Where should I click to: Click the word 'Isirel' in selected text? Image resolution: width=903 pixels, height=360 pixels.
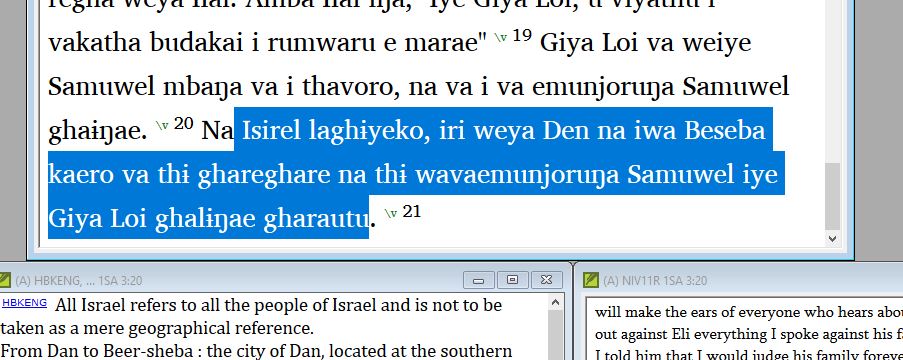(271, 131)
